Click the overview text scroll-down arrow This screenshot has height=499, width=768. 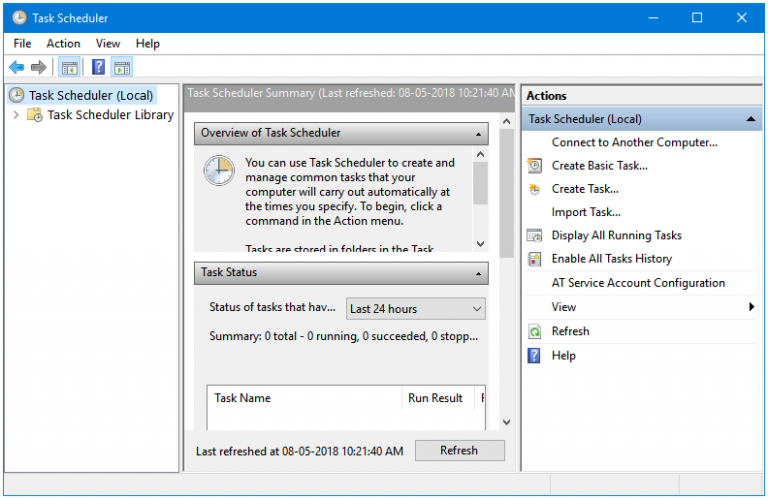(x=480, y=243)
